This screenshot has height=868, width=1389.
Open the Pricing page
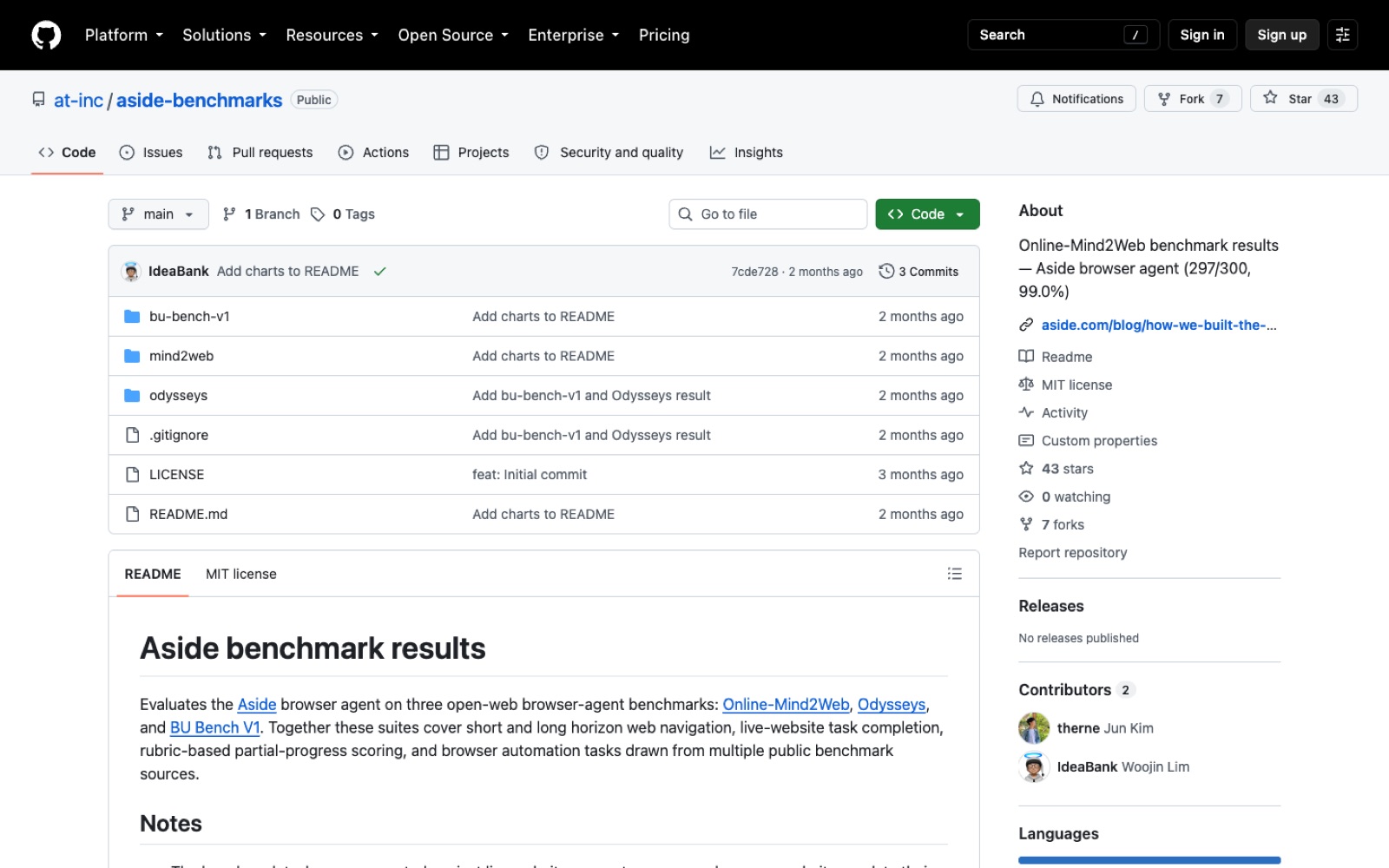click(x=664, y=35)
